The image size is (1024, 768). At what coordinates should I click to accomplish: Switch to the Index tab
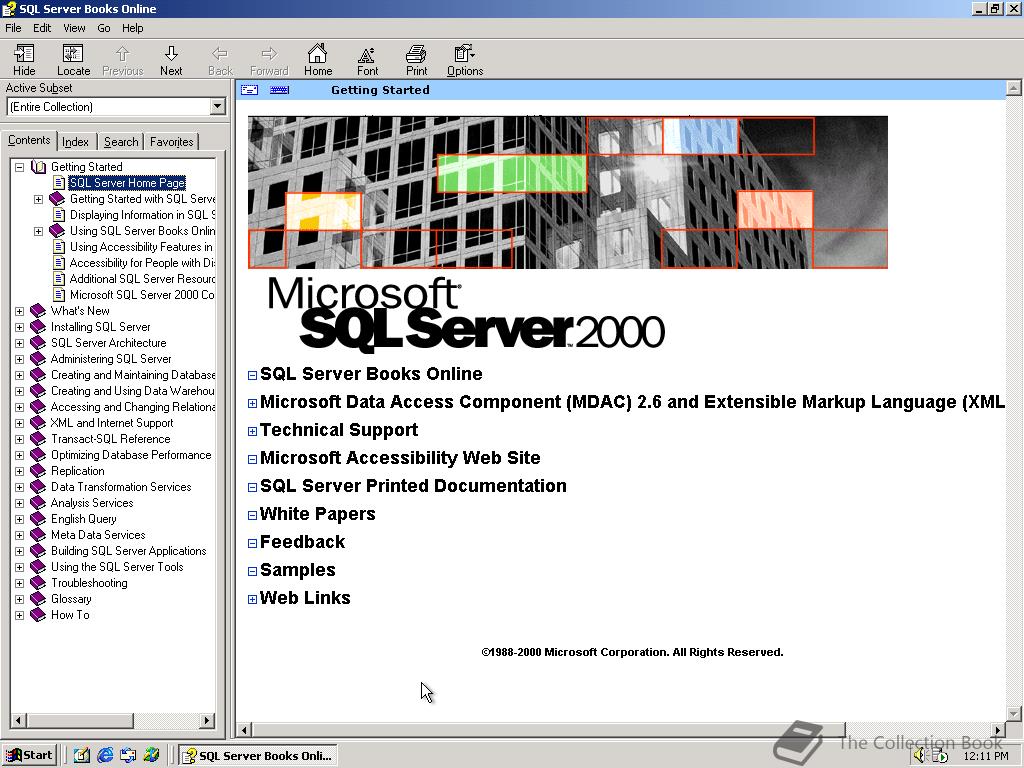pyautogui.click(x=76, y=142)
